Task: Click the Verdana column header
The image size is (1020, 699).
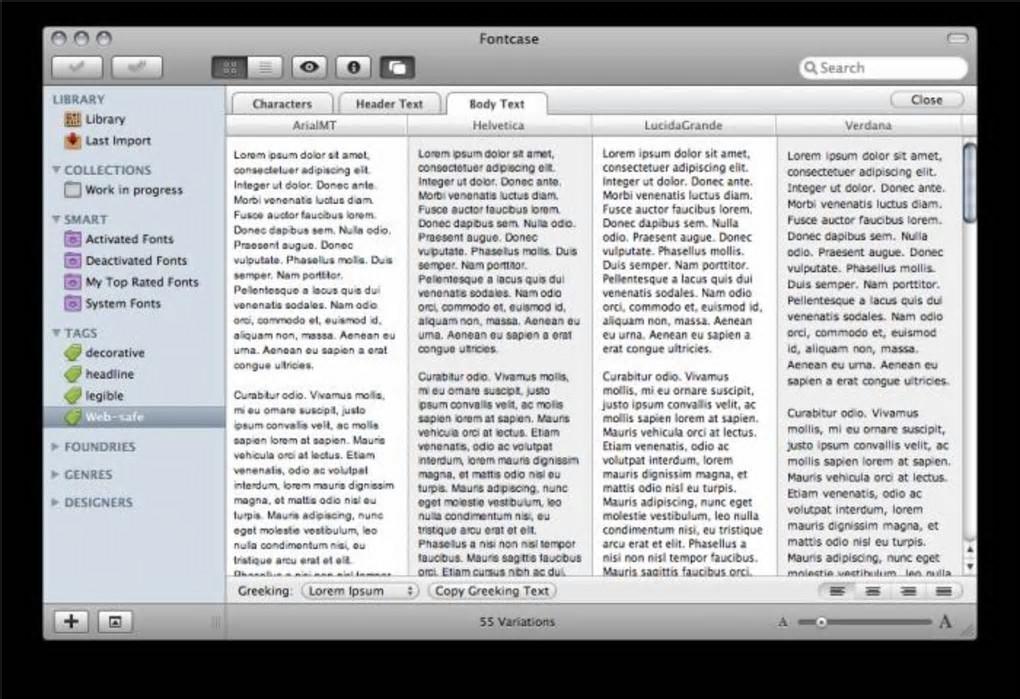Action: point(868,125)
